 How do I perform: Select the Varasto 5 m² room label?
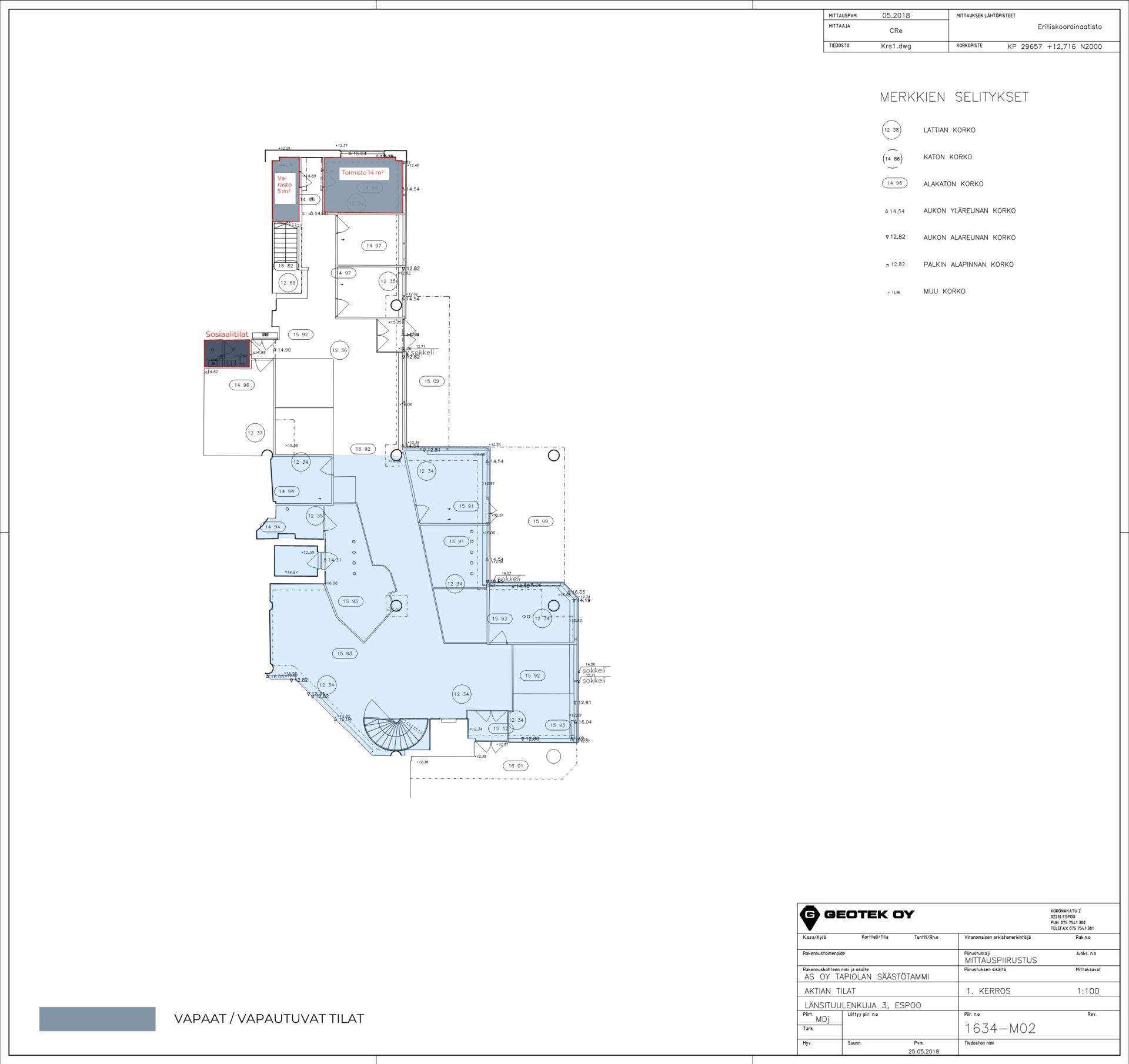pos(285,185)
